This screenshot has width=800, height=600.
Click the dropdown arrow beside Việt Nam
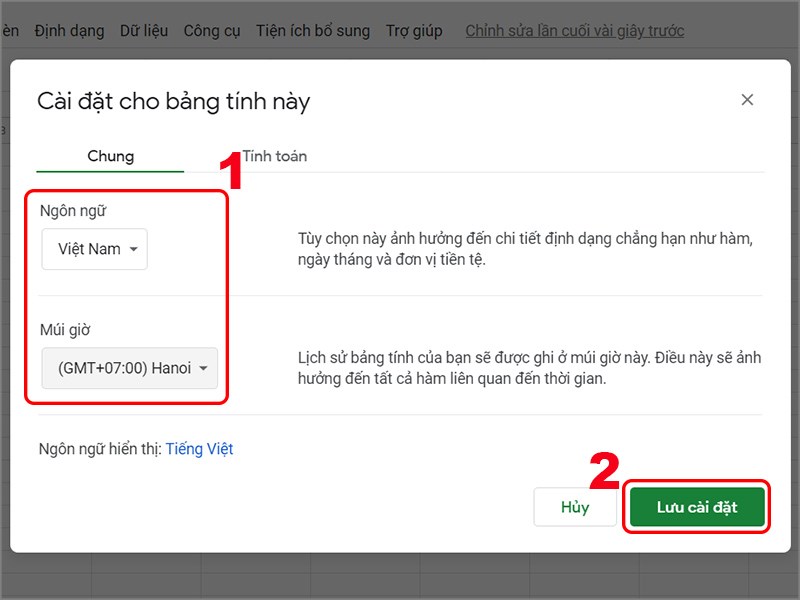point(132,249)
